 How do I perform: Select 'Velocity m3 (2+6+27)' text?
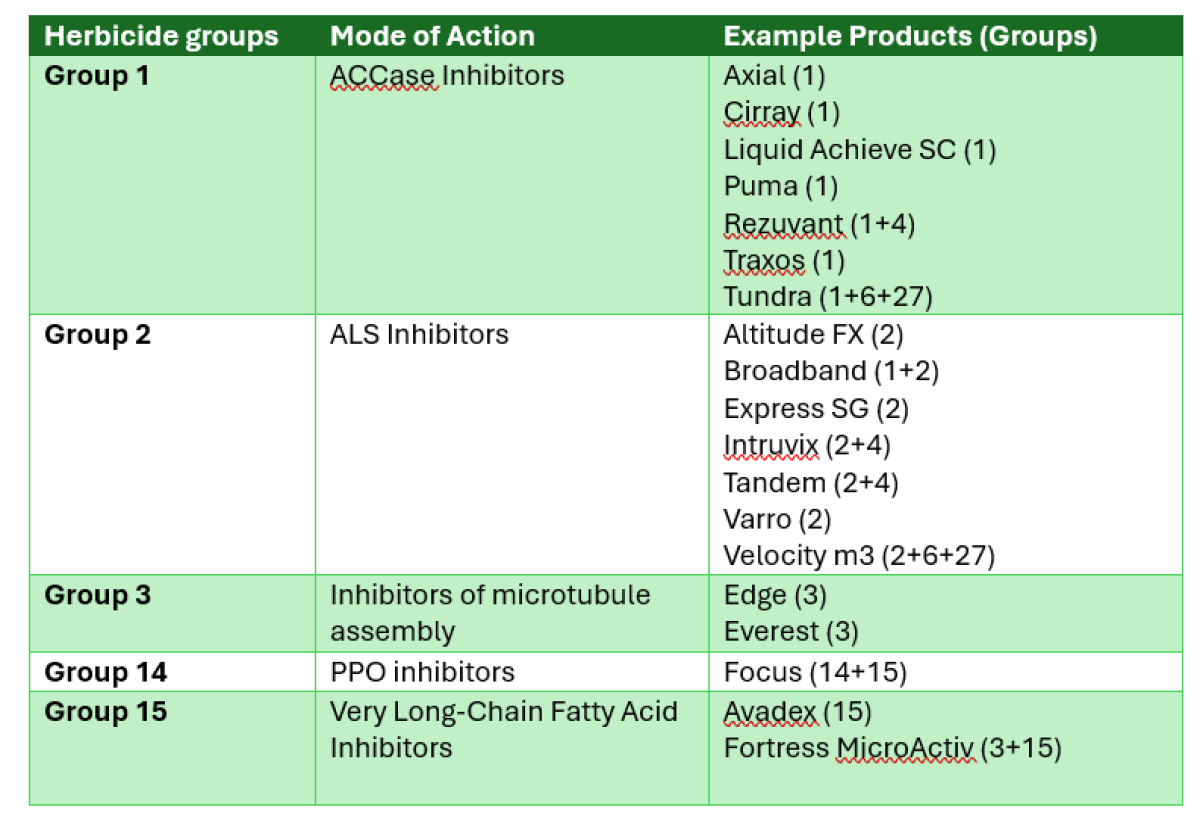point(859,555)
